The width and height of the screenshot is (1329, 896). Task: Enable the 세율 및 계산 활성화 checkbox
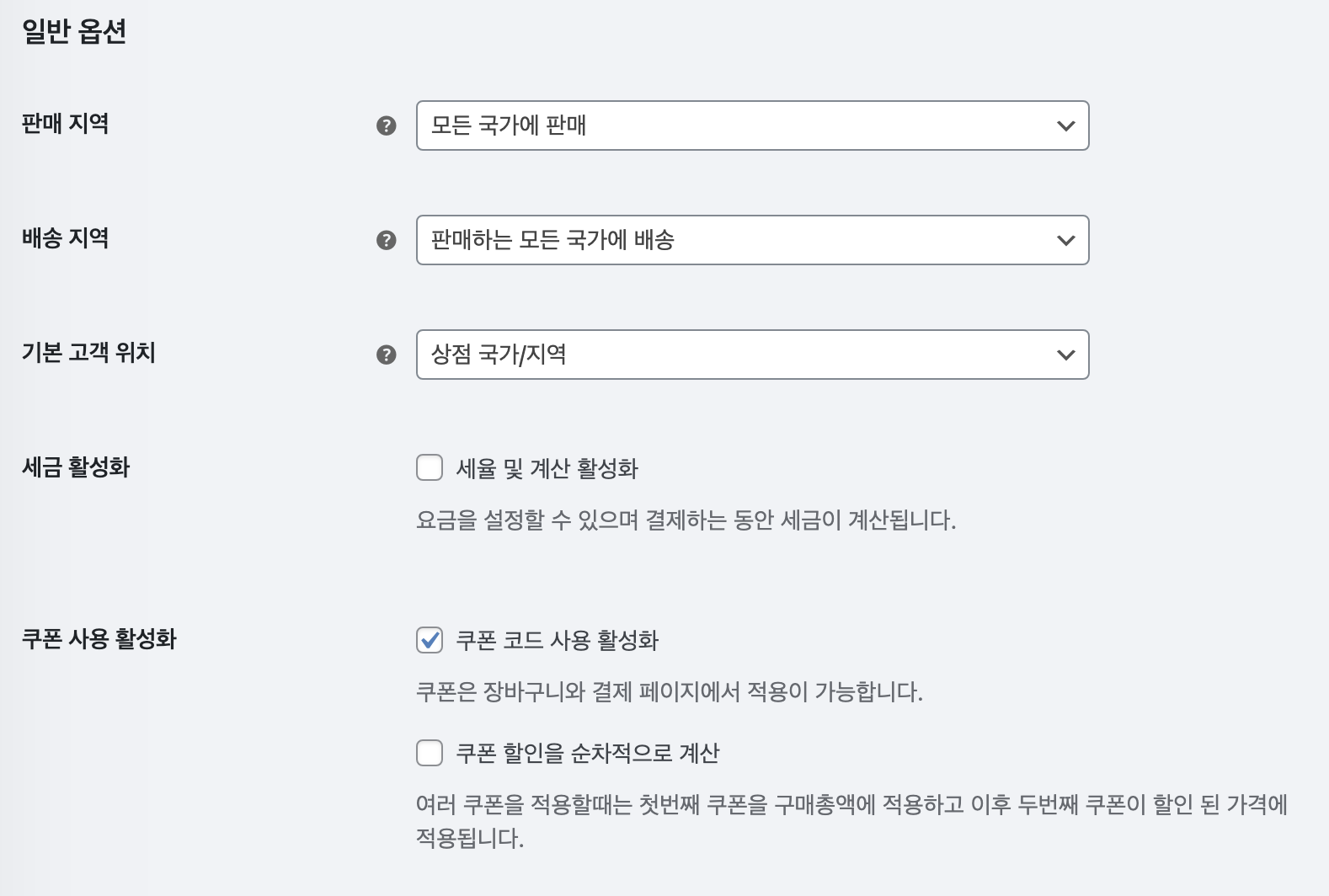pyautogui.click(x=430, y=467)
